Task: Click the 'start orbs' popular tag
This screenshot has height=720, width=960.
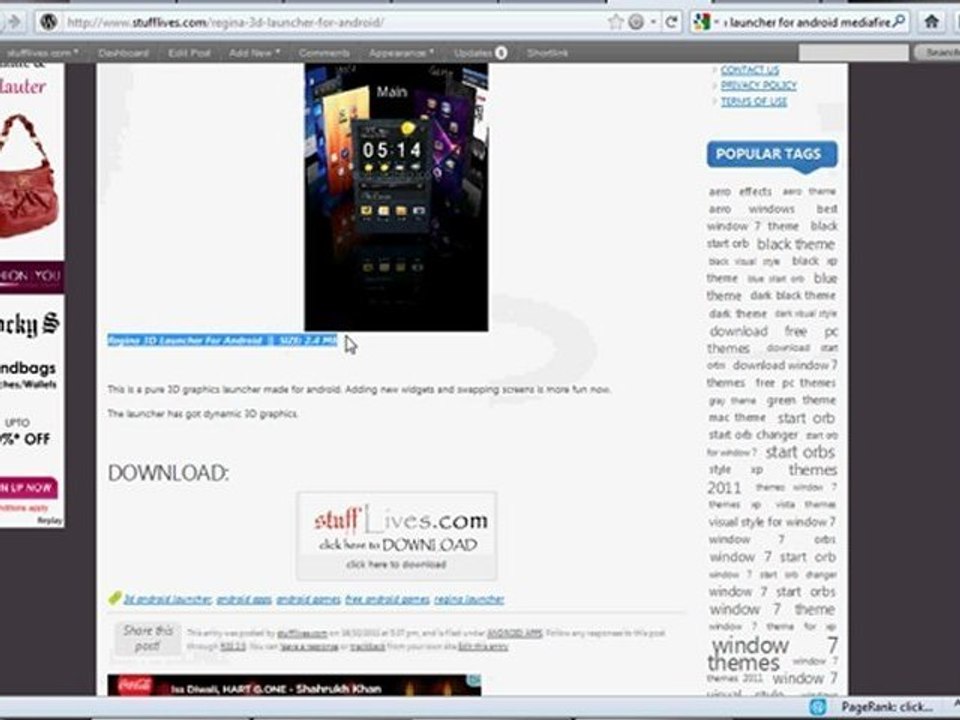Action: [800, 452]
